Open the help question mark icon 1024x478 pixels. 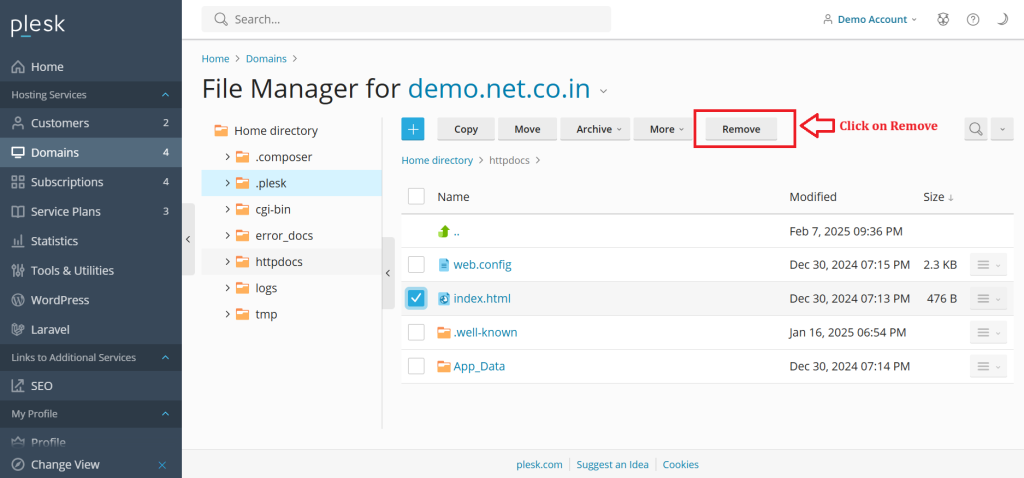coord(973,20)
